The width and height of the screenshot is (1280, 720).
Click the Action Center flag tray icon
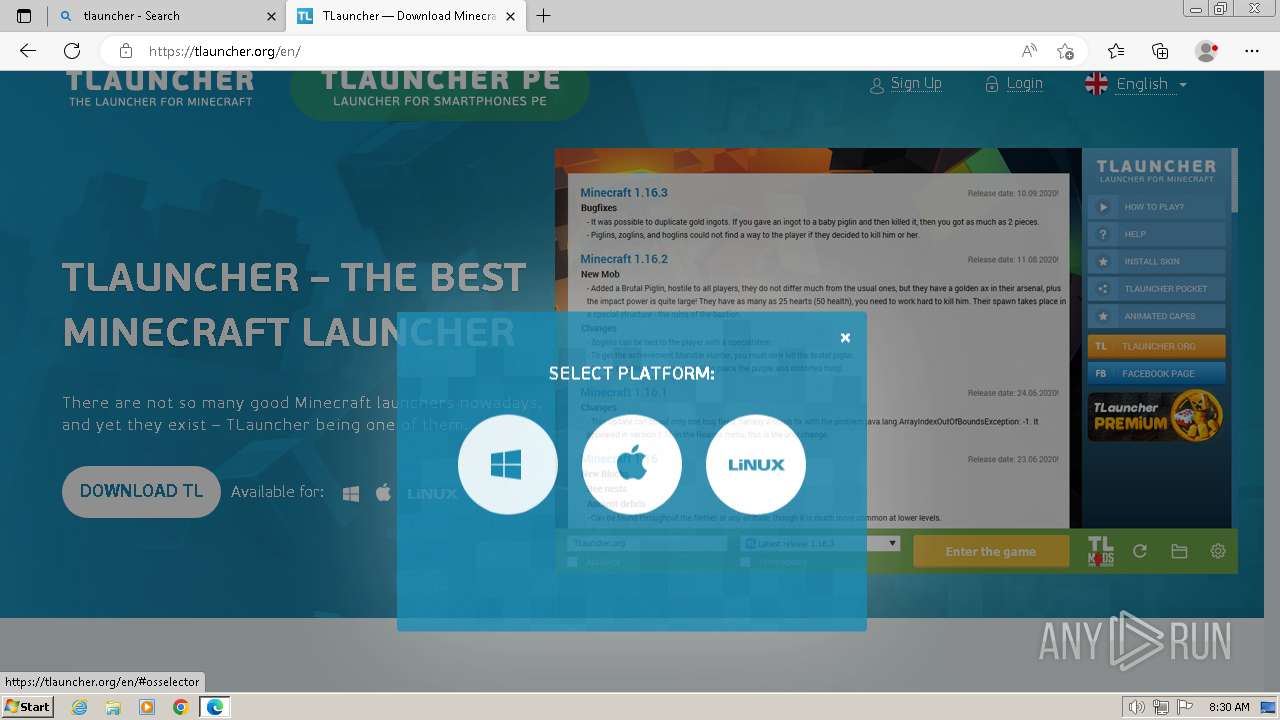(x=1183, y=707)
